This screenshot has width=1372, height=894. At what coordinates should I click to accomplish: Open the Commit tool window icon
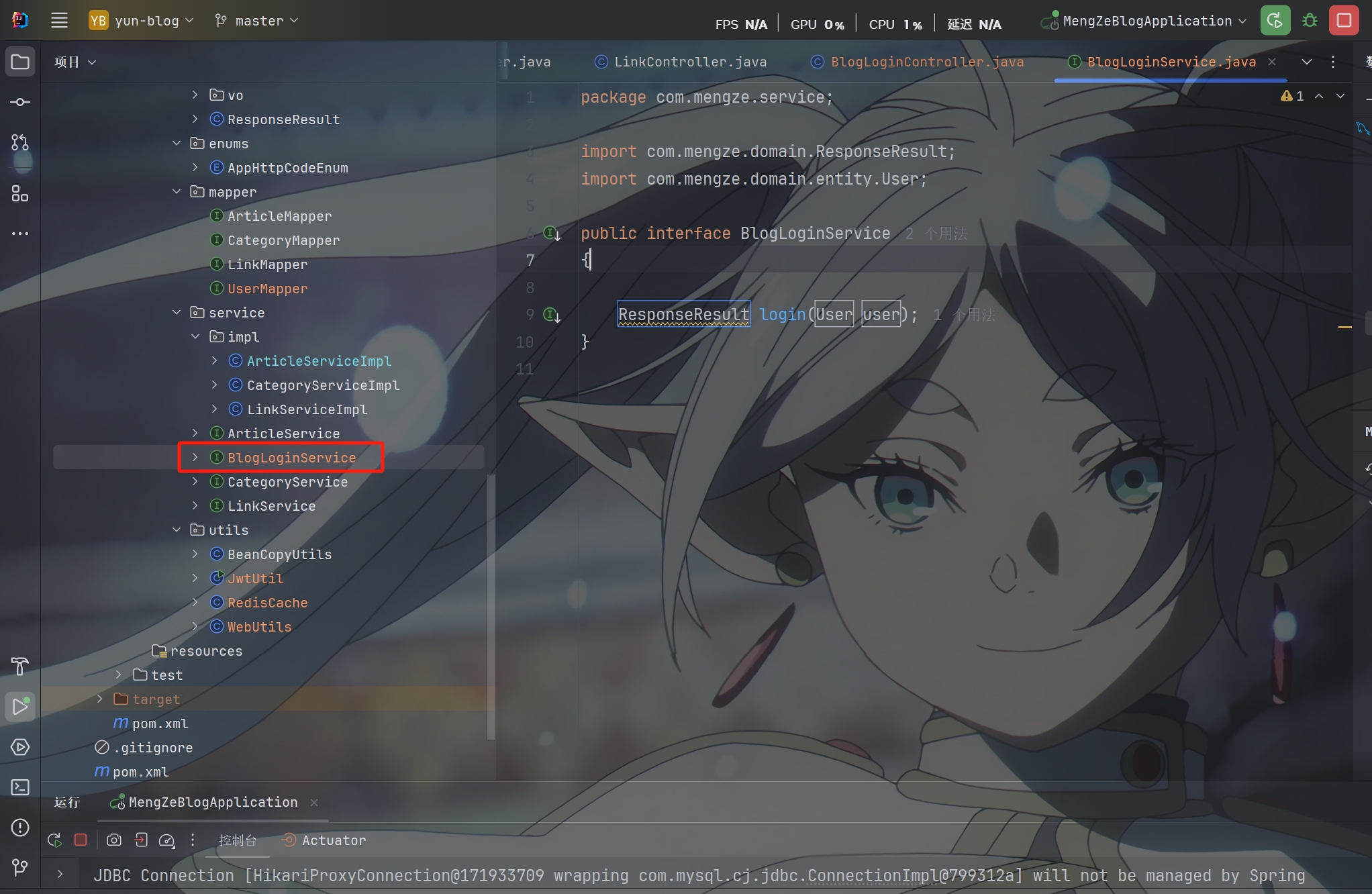pyautogui.click(x=20, y=102)
